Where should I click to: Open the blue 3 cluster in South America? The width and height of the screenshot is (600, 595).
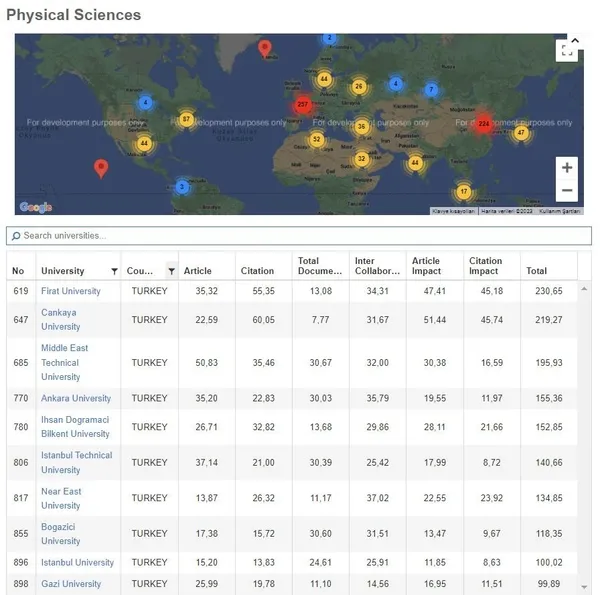coord(182,187)
